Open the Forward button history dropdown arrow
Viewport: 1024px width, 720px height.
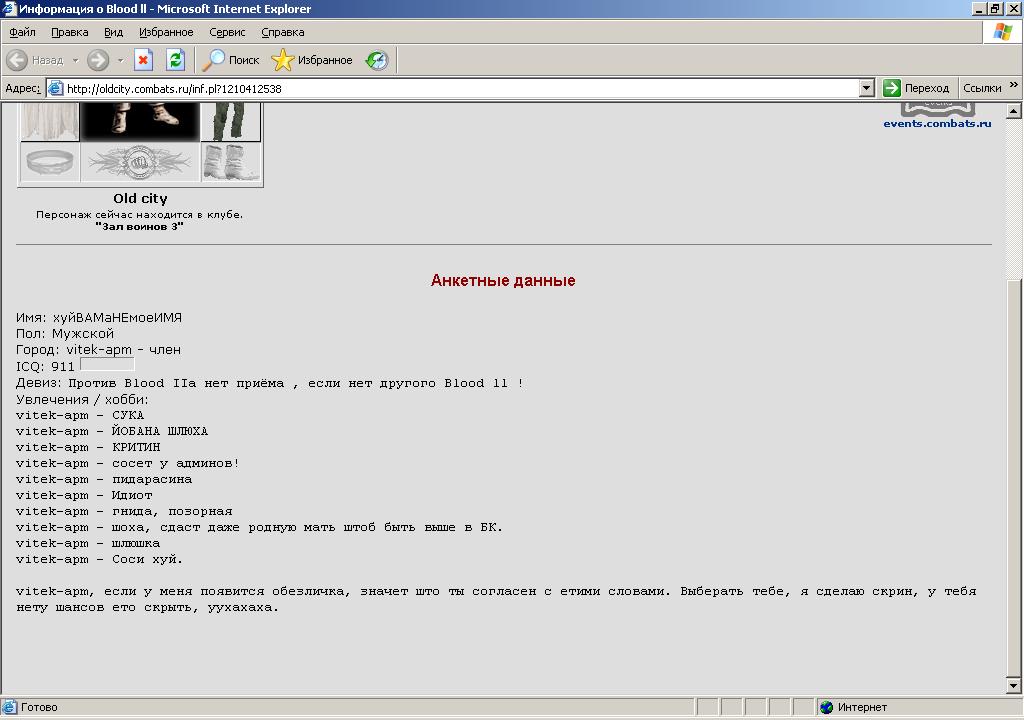120,60
